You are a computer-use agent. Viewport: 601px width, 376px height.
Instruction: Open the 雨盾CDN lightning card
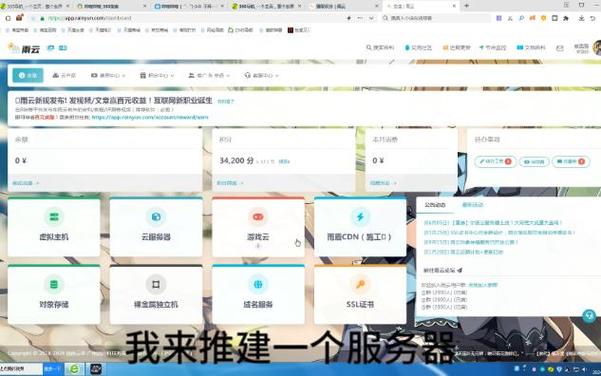tap(360, 227)
